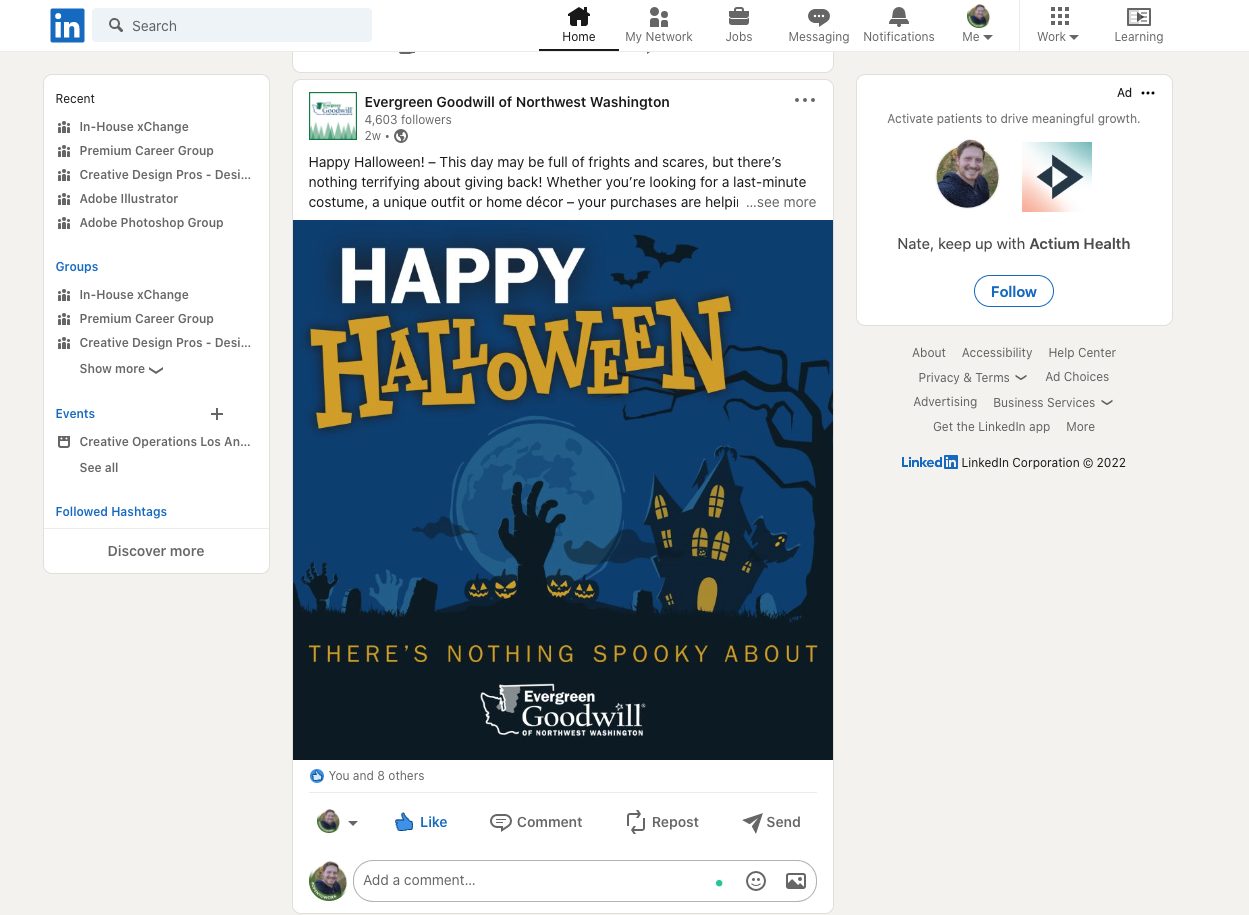Open Ad Choices link

pyautogui.click(x=1077, y=377)
